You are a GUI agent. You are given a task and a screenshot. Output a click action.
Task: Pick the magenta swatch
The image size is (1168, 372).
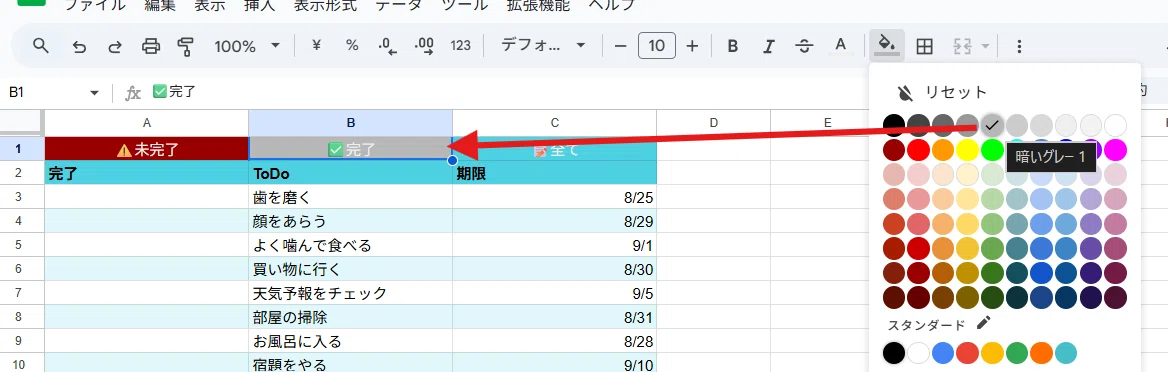coord(1115,149)
